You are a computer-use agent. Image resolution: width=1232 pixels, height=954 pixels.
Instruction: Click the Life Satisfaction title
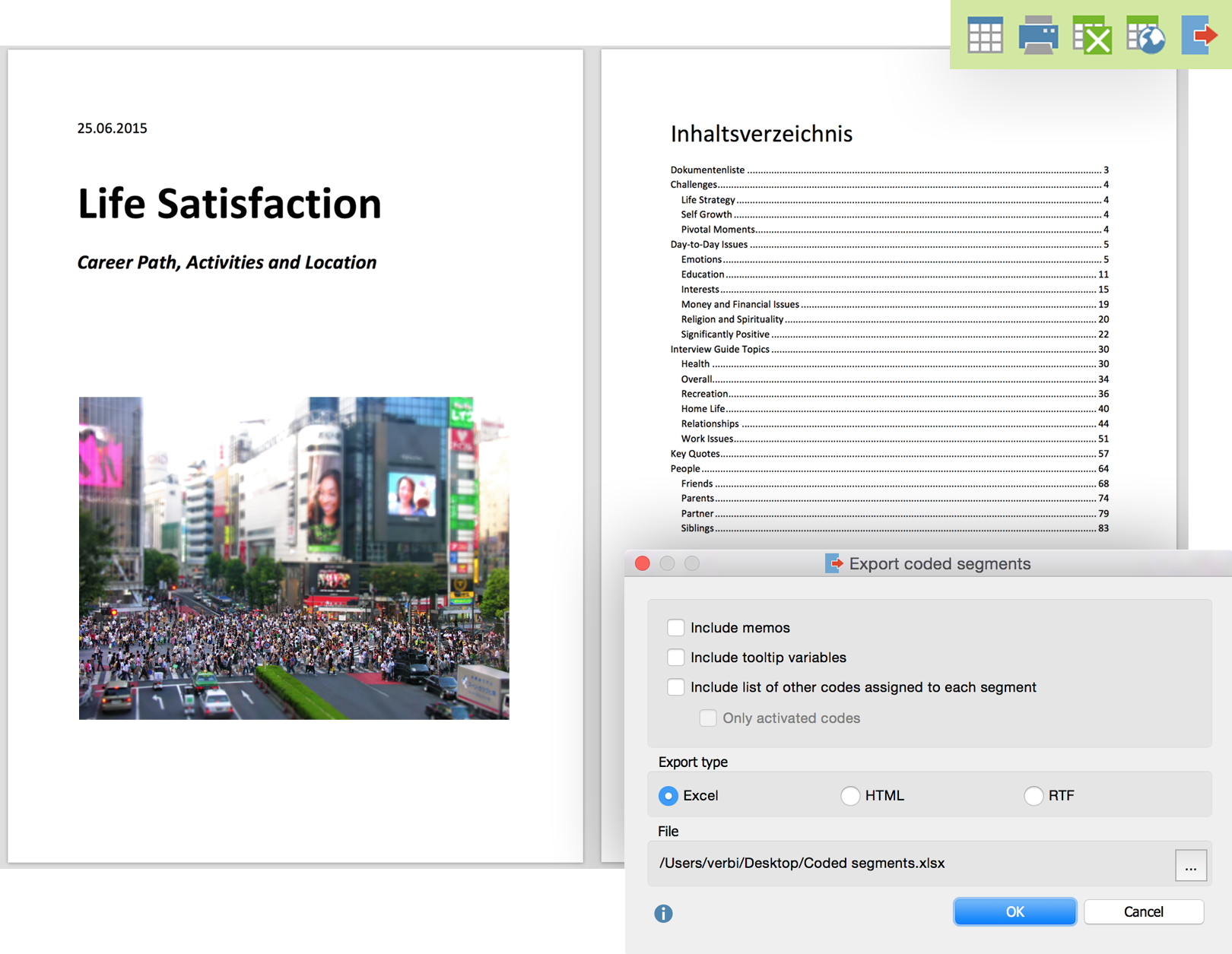pyautogui.click(x=230, y=204)
